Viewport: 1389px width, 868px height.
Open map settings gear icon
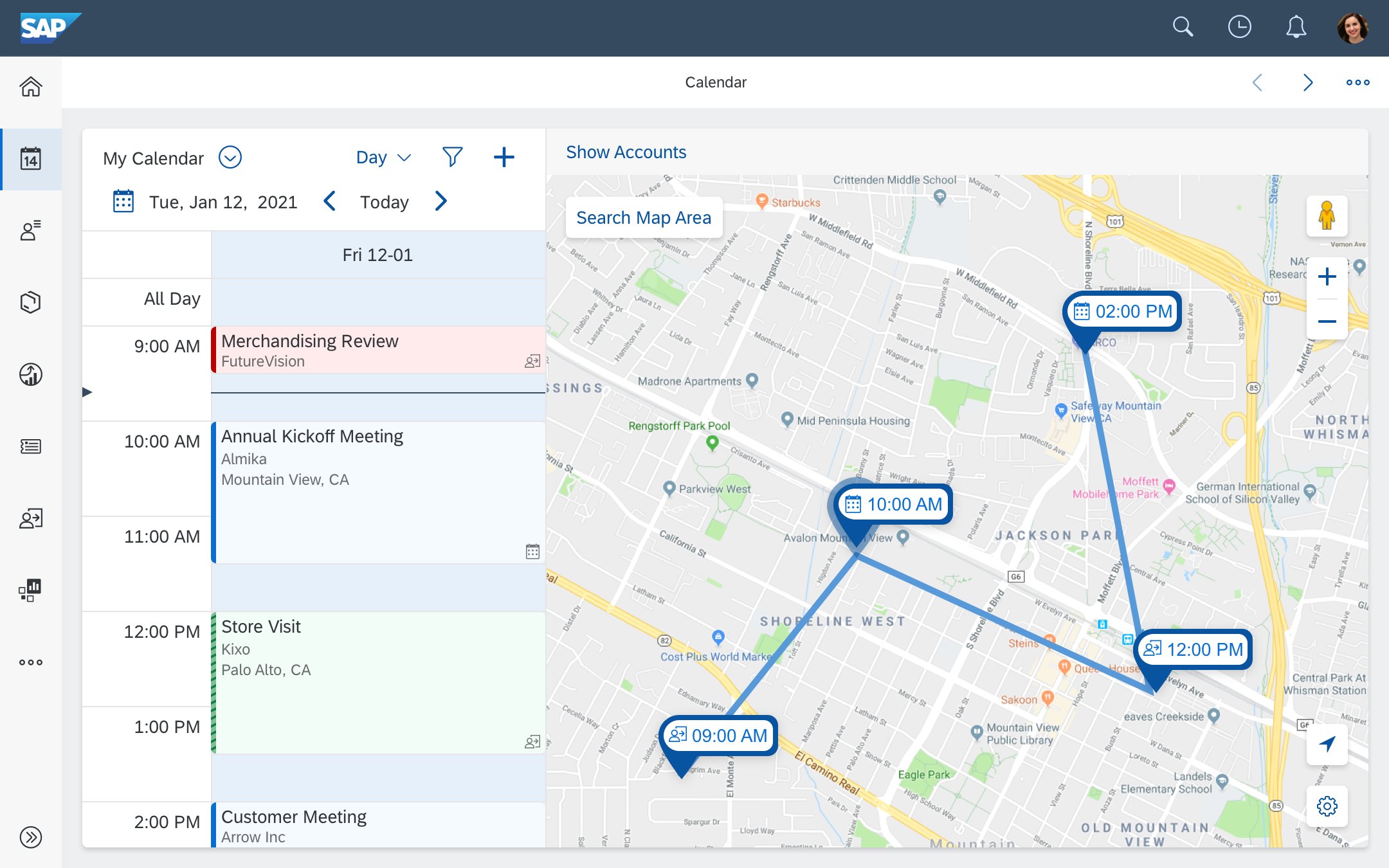[x=1327, y=806]
